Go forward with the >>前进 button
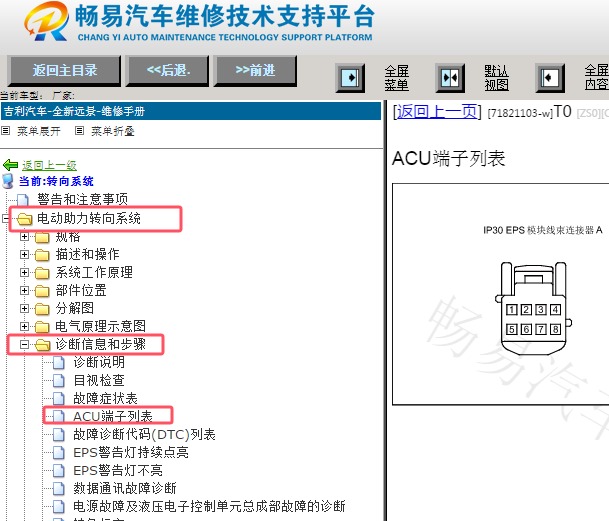Image resolution: width=609 pixels, height=521 pixels. pyautogui.click(x=256, y=71)
